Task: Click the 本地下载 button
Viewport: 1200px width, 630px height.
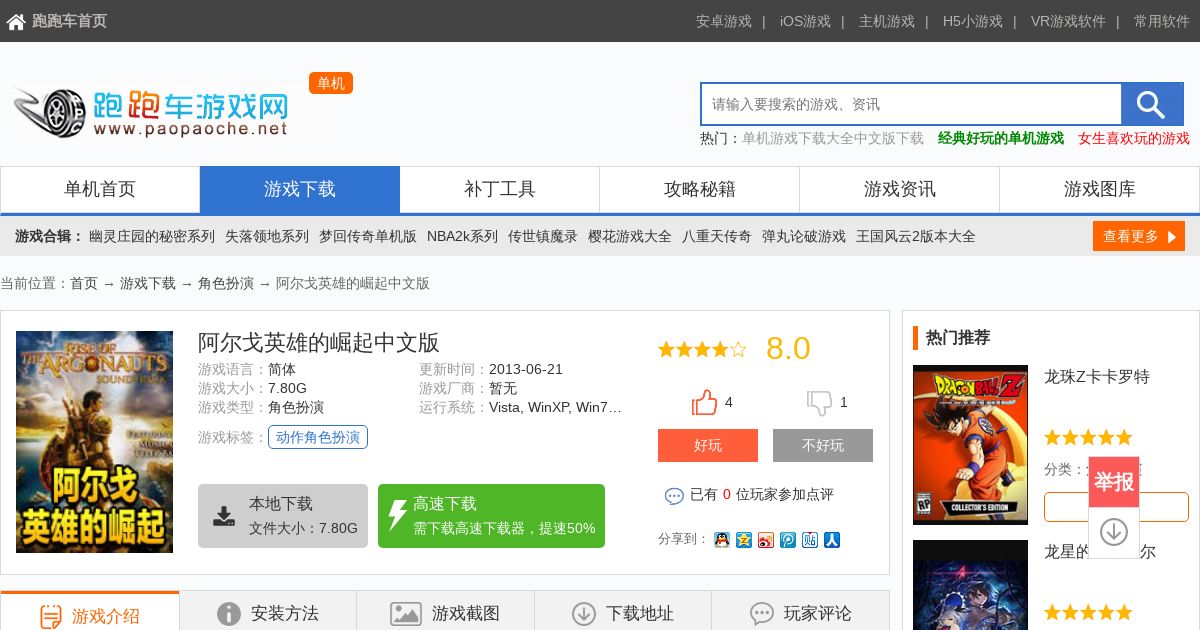Action: 283,516
